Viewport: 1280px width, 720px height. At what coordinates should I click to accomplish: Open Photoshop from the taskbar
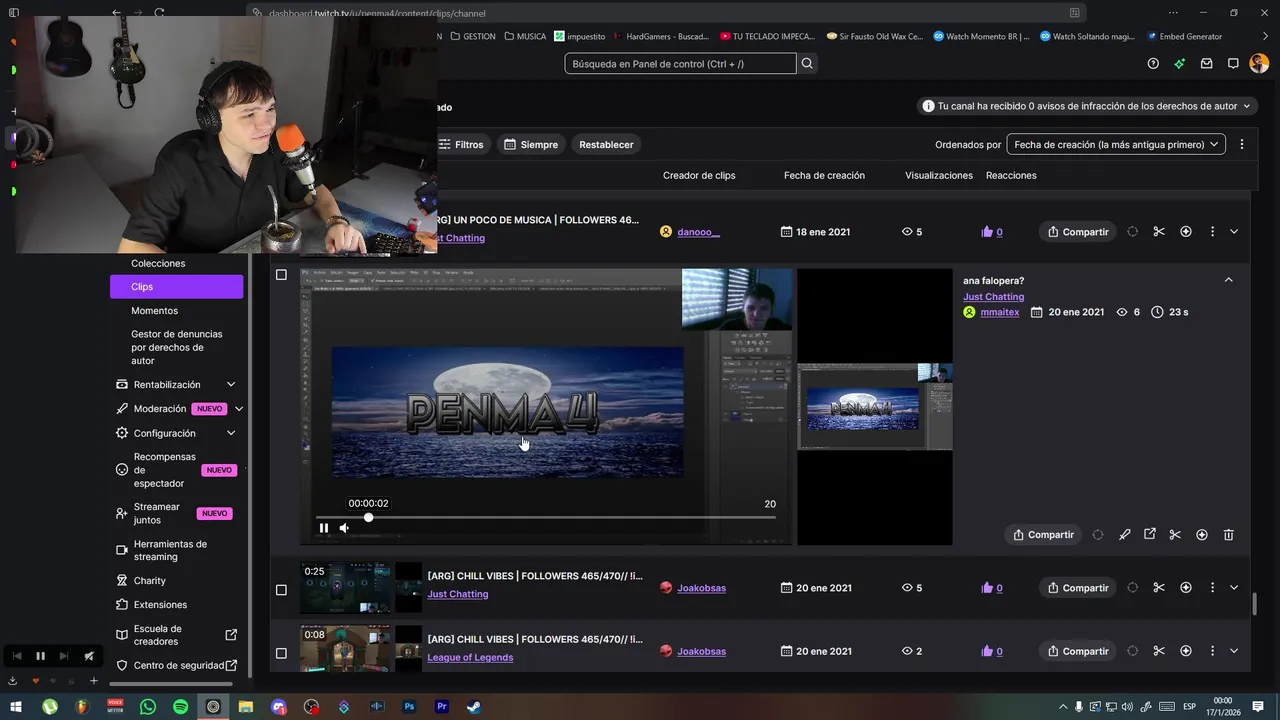tap(409, 707)
